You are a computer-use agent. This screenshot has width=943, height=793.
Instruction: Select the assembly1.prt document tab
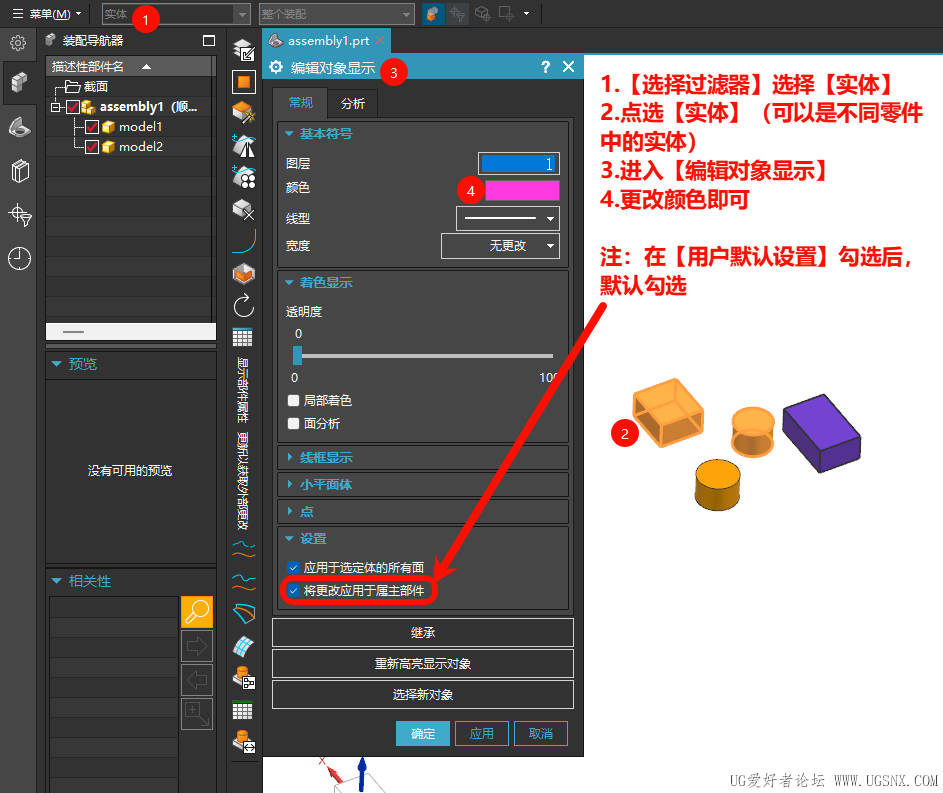tap(327, 41)
